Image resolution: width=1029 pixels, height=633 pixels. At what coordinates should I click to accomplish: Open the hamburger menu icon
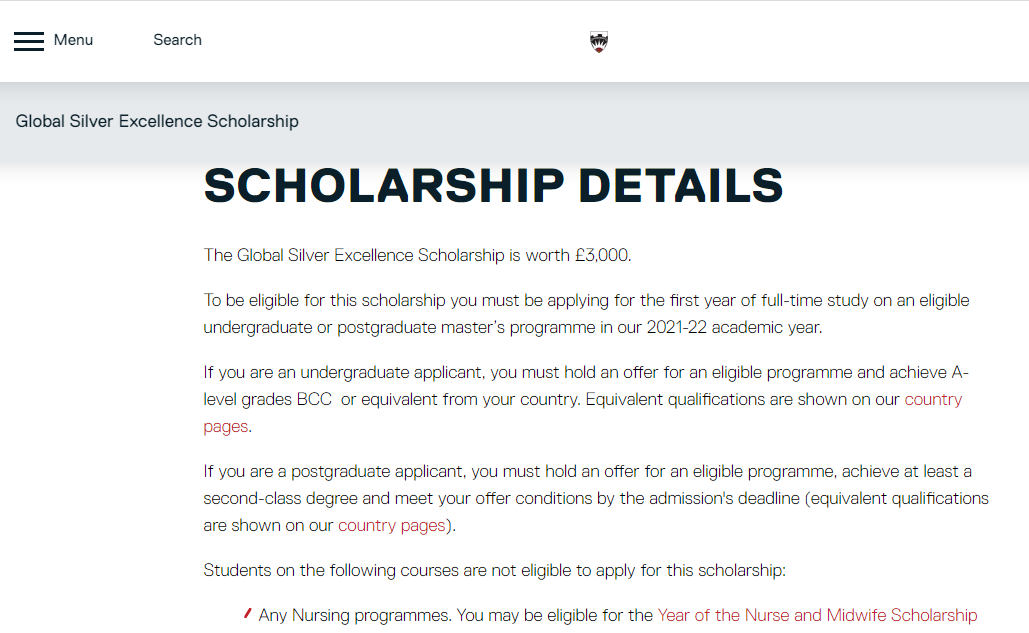[x=29, y=41]
